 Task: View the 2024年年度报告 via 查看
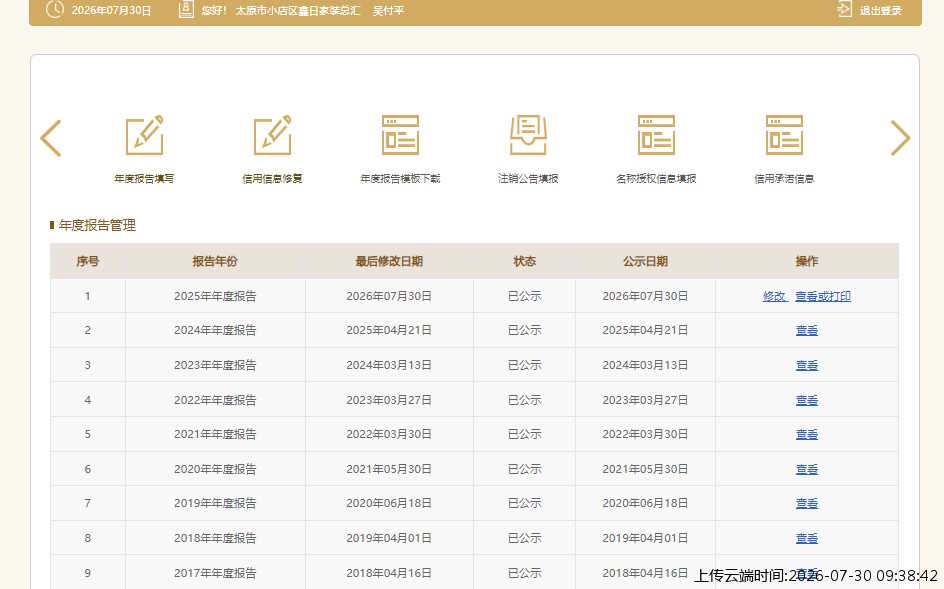[807, 330]
